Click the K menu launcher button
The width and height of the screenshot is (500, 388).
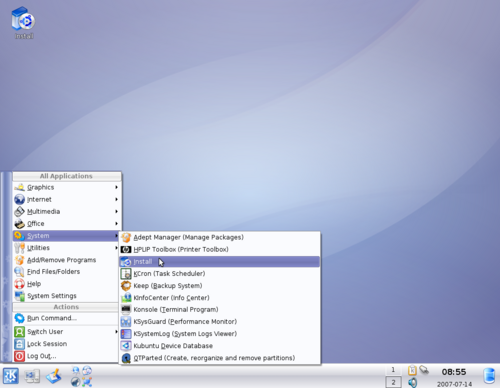click(11, 376)
